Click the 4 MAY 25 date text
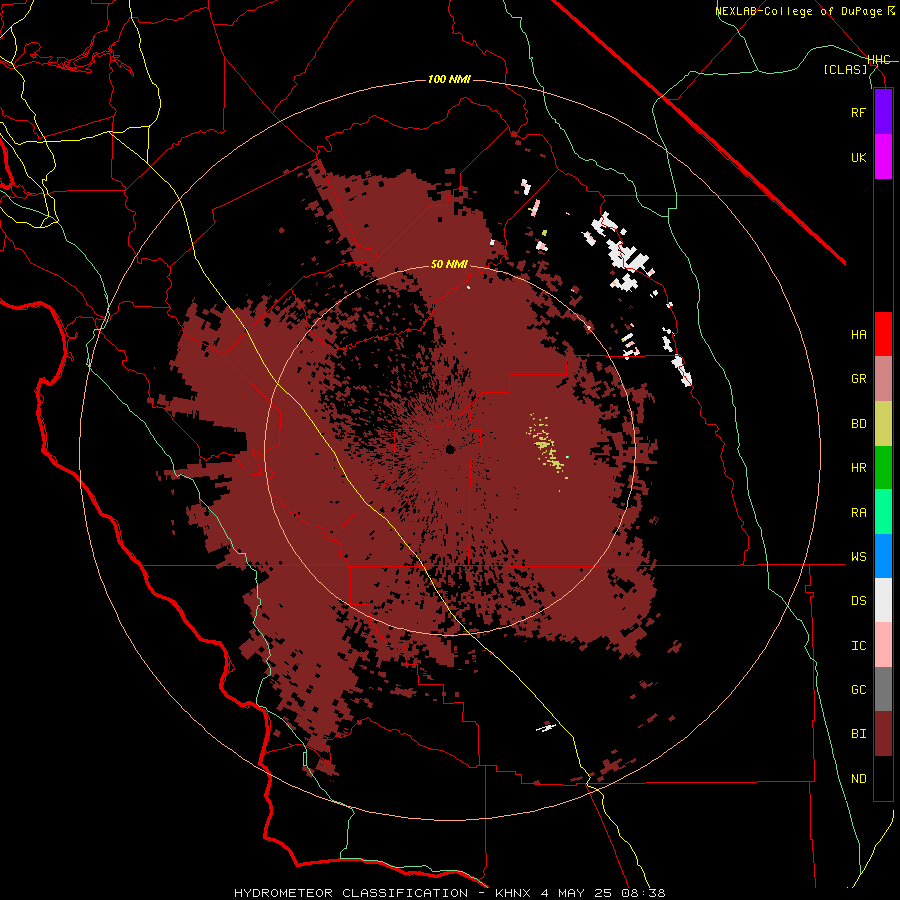 point(576,893)
